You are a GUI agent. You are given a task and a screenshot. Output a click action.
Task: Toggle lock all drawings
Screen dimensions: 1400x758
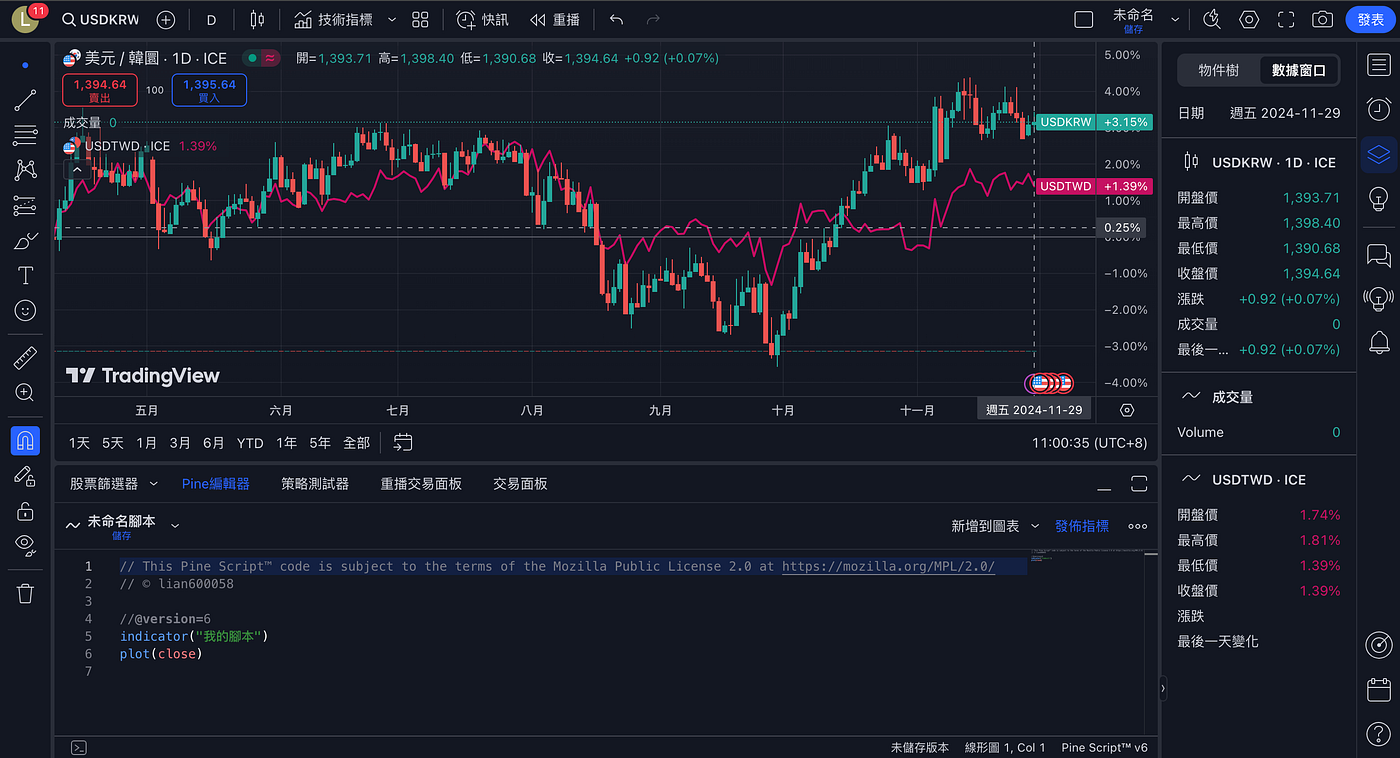click(25, 510)
